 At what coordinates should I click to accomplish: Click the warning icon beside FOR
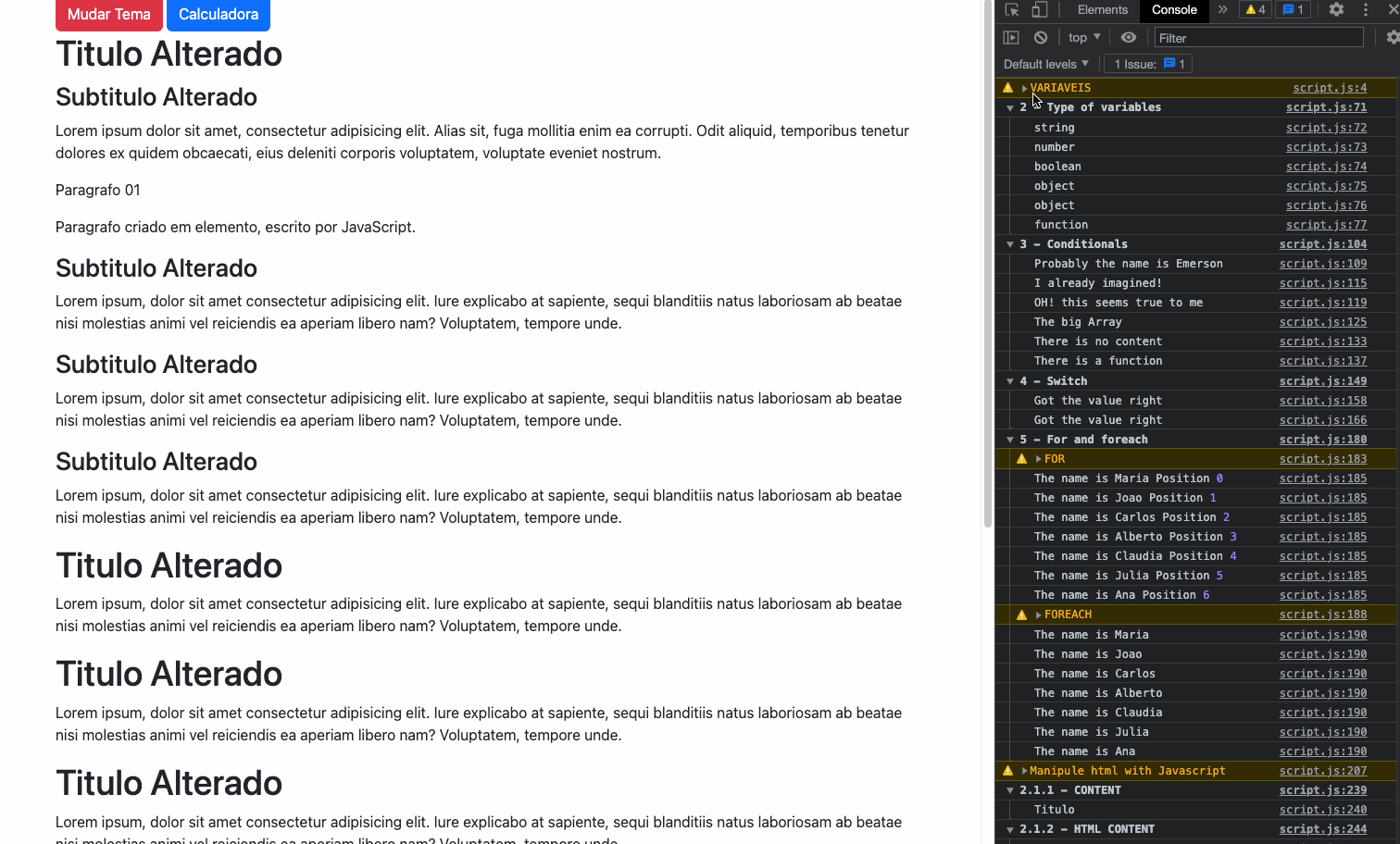[x=1021, y=459]
